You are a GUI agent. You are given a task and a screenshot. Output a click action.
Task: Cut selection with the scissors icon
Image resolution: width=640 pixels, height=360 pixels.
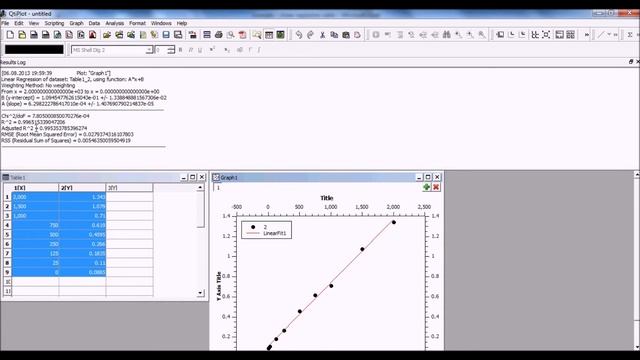click(322, 35)
